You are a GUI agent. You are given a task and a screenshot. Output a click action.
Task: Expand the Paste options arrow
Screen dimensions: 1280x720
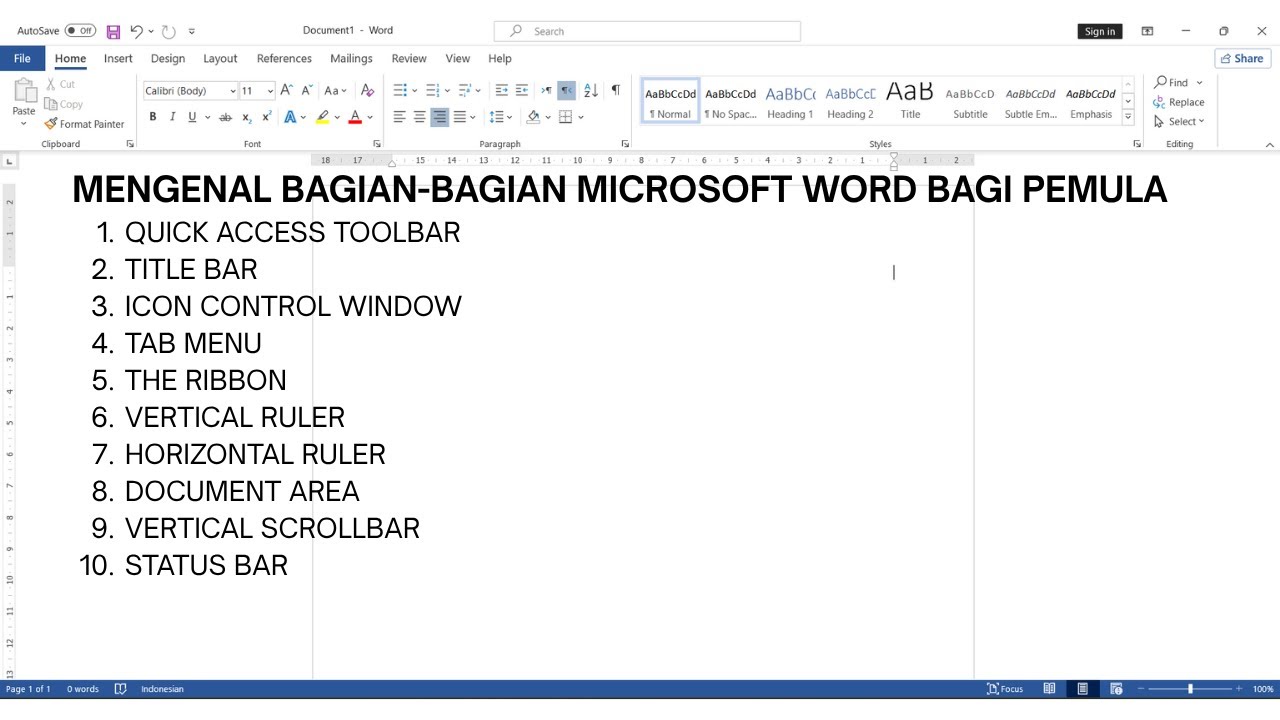(x=24, y=124)
